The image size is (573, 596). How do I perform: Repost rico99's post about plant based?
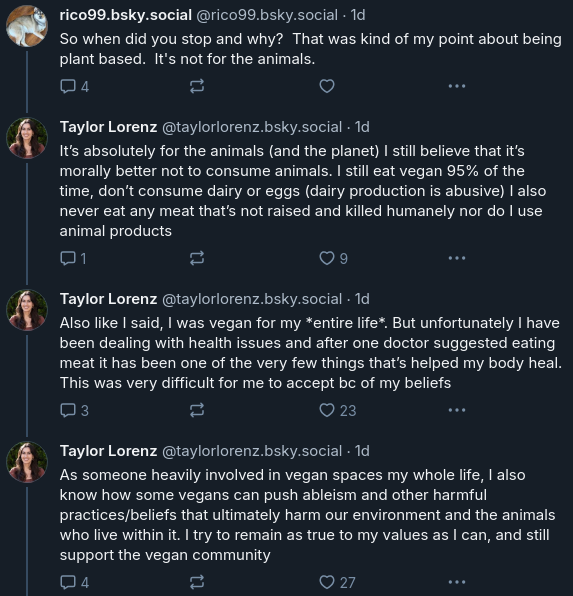pyautogui.click(x=197, y=86)
